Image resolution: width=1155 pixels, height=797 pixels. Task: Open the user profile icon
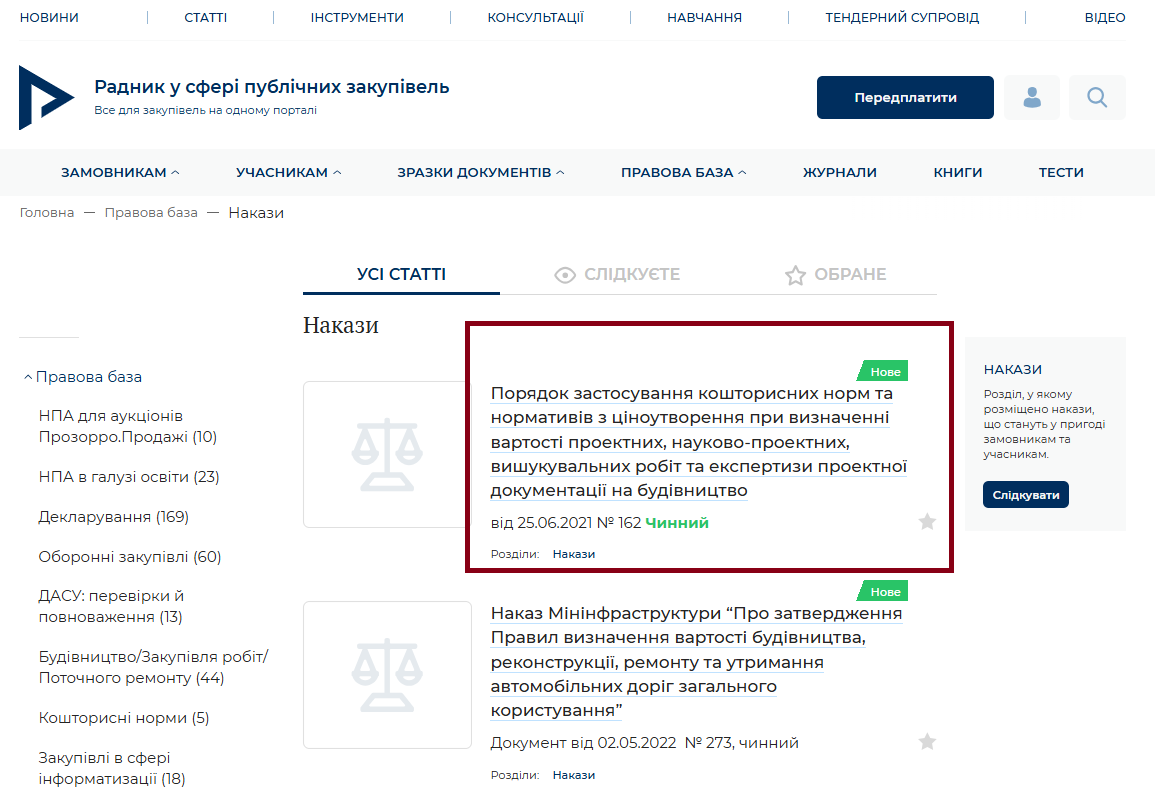click(x=1031, y=97)
